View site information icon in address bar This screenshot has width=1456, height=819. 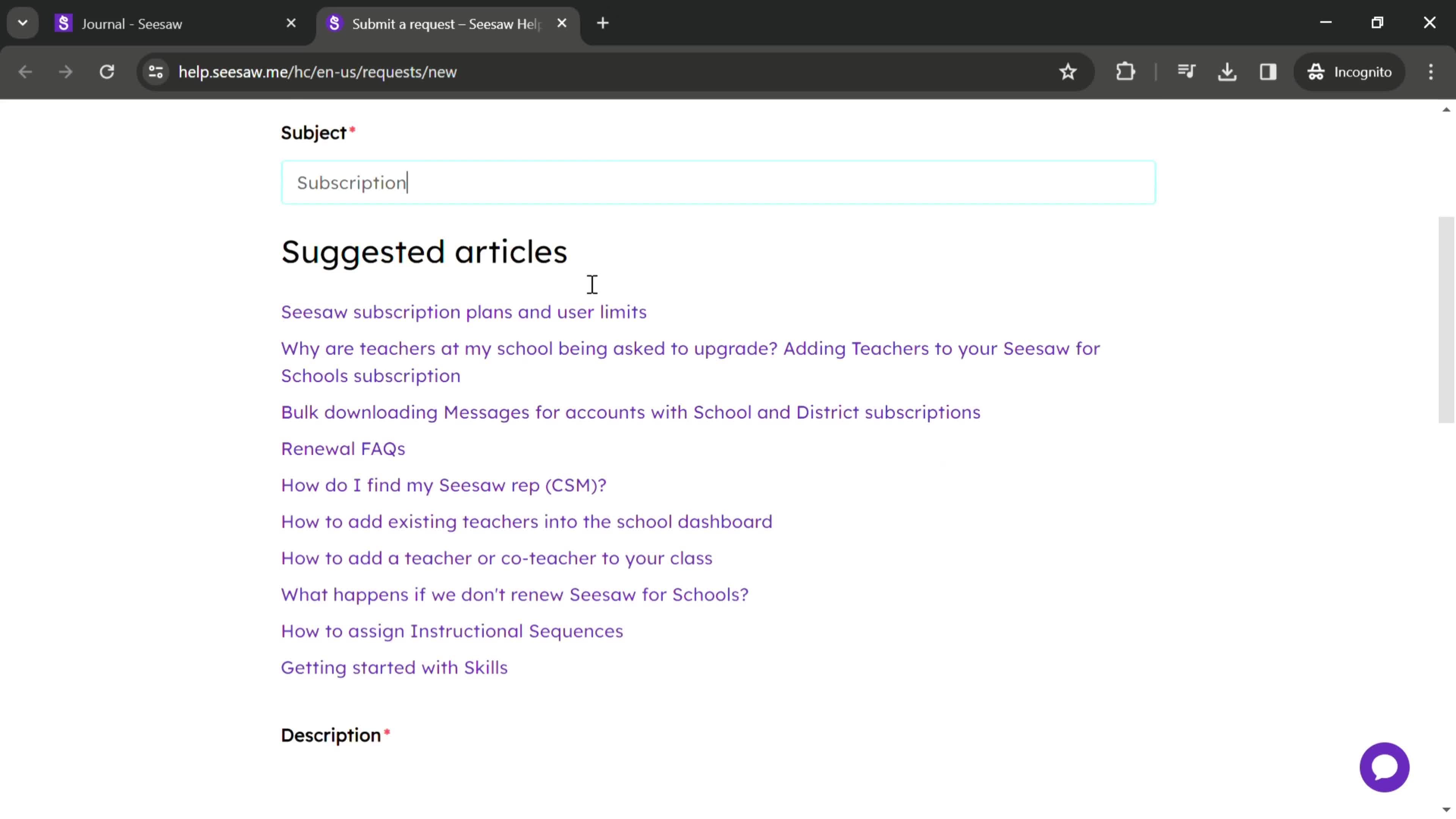click(155, 72)
